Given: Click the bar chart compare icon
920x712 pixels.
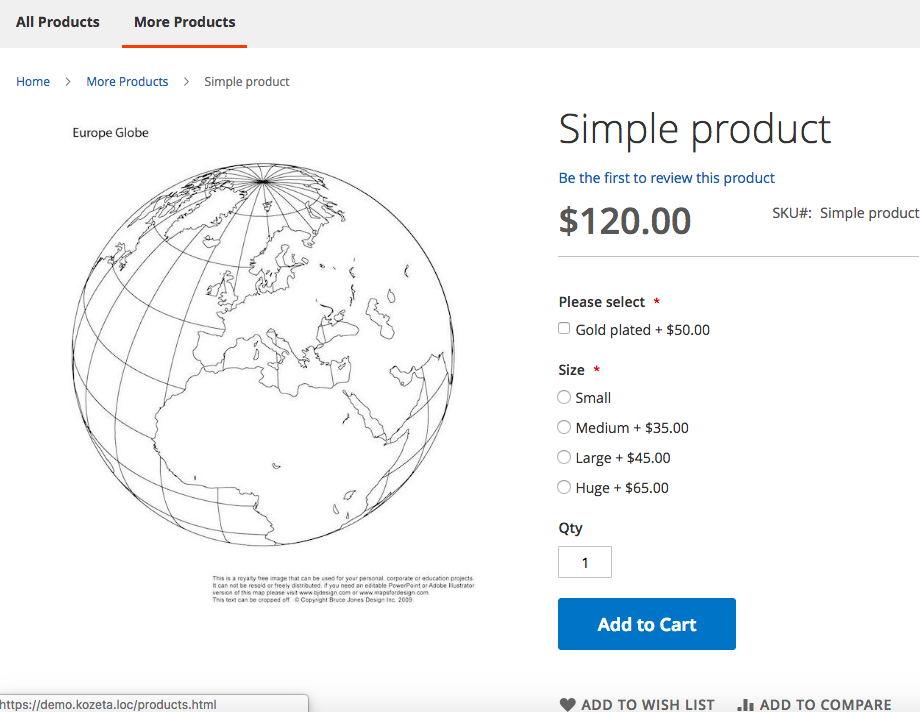Looking at the screenshot, I should pos(745,705).
